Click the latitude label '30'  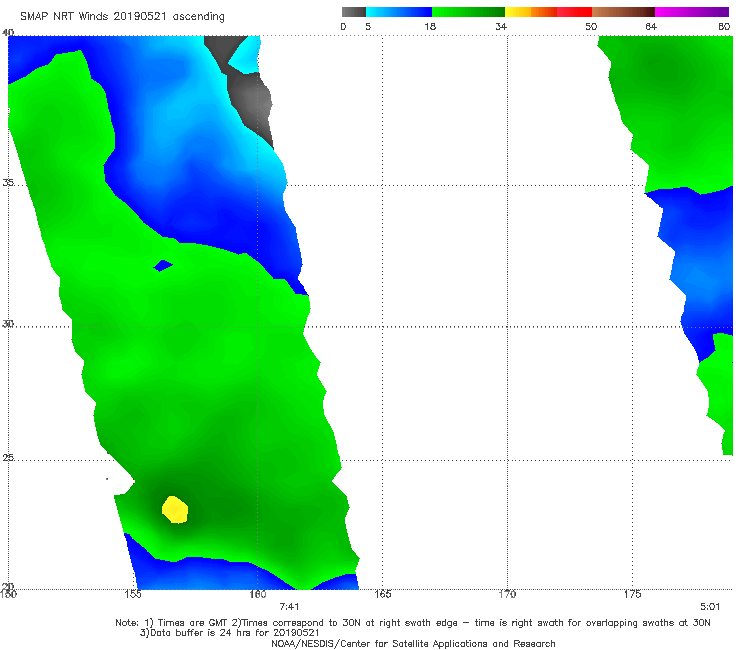[x=8, y=324]
